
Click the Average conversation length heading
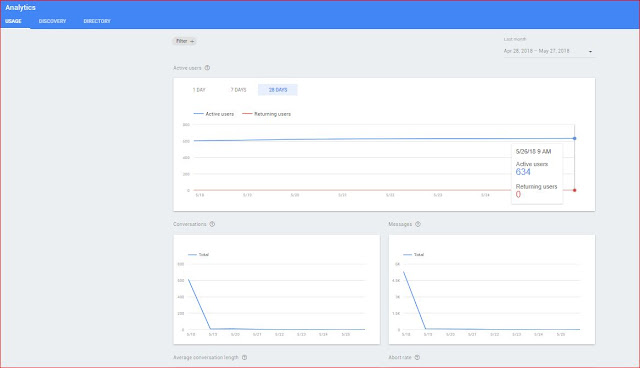[206, 358]
